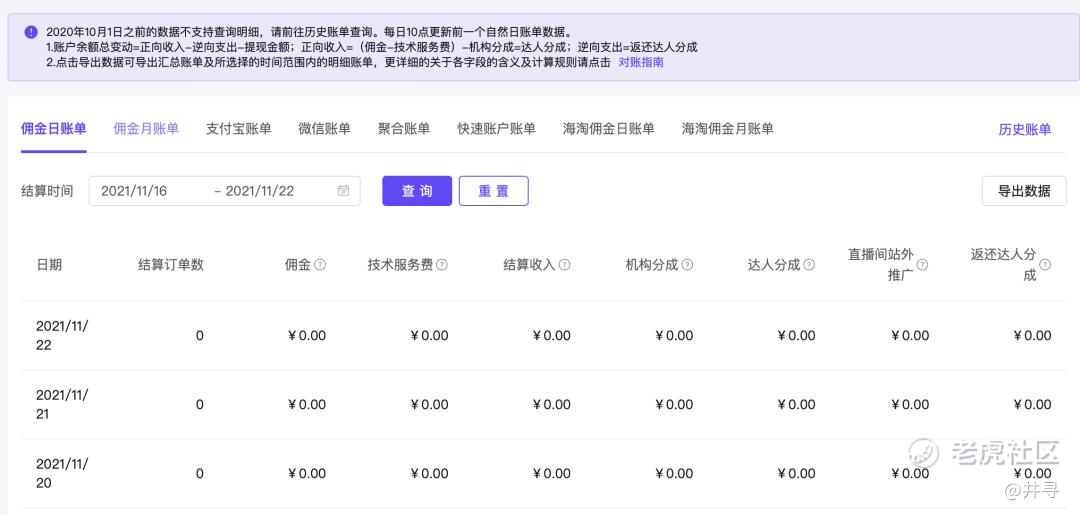The width and height of the screenshot is (1080, 515).
Task: Open the 支付宝账单 tab
Action: [238, 129]
